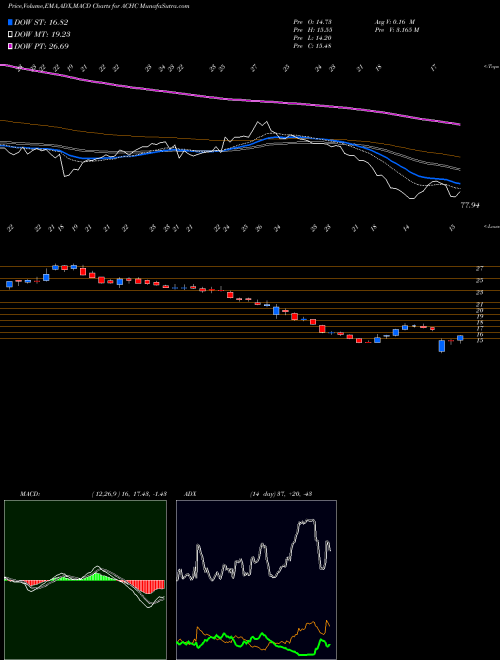Image resolution: width=500 pixels, height=660 pixels.
Task: Click the MACD '(12,26,9) 16, 17.48, -1.48' values
Action: (x=129, y=494)
